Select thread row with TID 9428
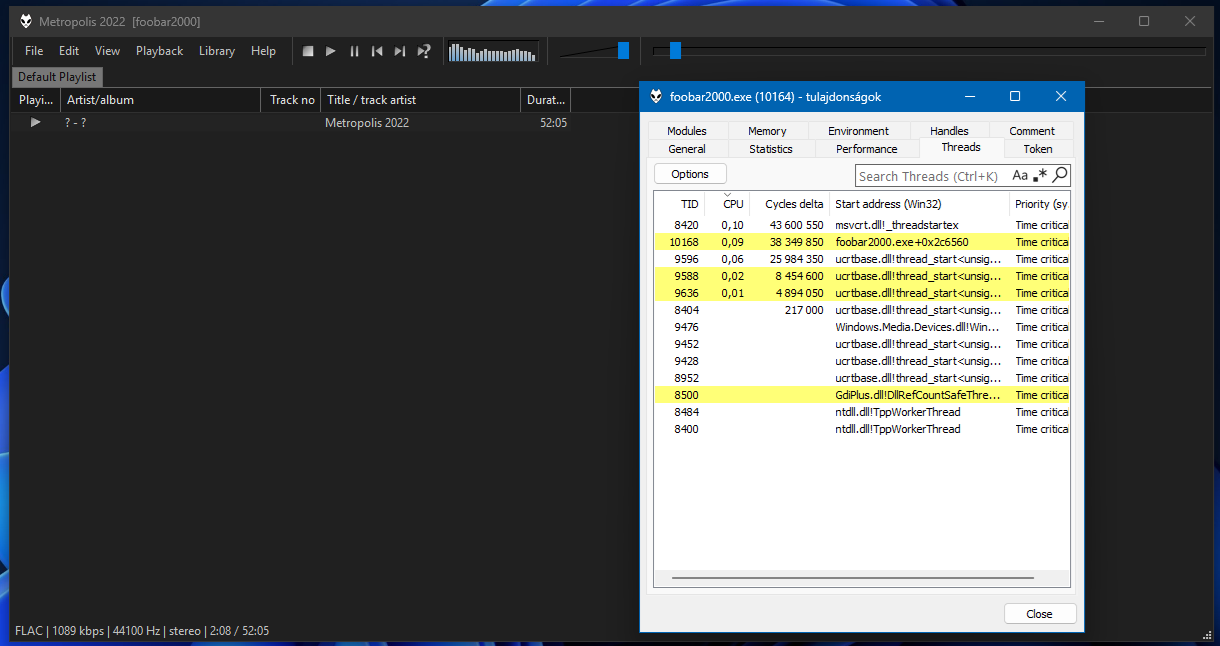Image resolution: width=1220 pixels, height=646 pixels. [x=862, y=361]
